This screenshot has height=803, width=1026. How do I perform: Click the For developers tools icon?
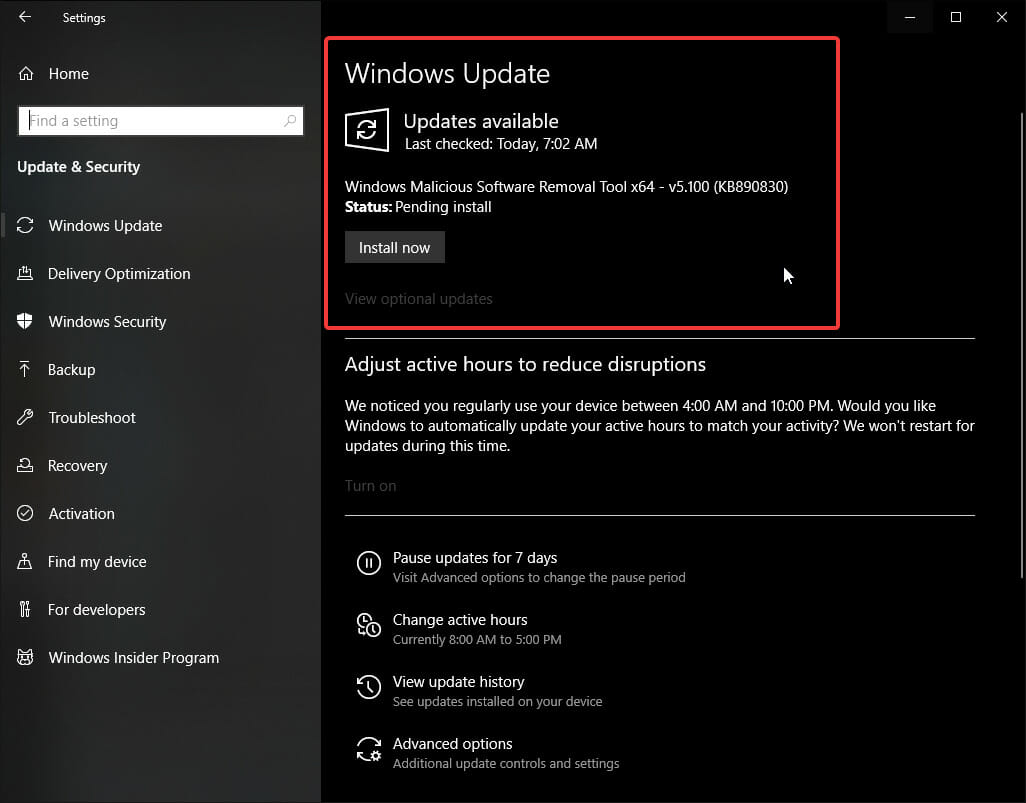(x=25, y=609)
